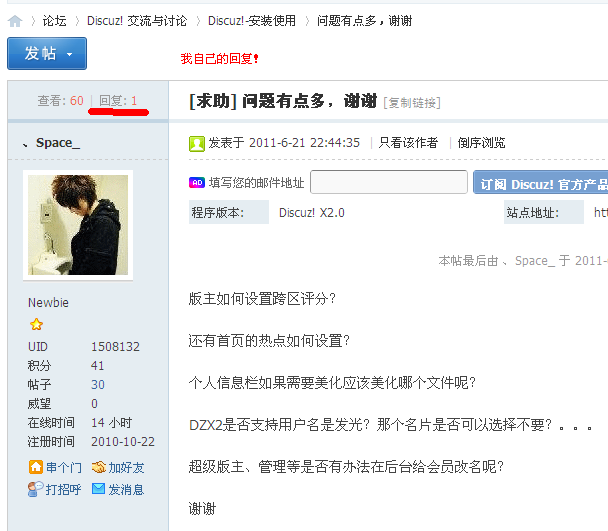Viewport: 608px width, 531px height.
Task: Click the 打招呼 greeting icon
Action: click(x=35, y=489)
